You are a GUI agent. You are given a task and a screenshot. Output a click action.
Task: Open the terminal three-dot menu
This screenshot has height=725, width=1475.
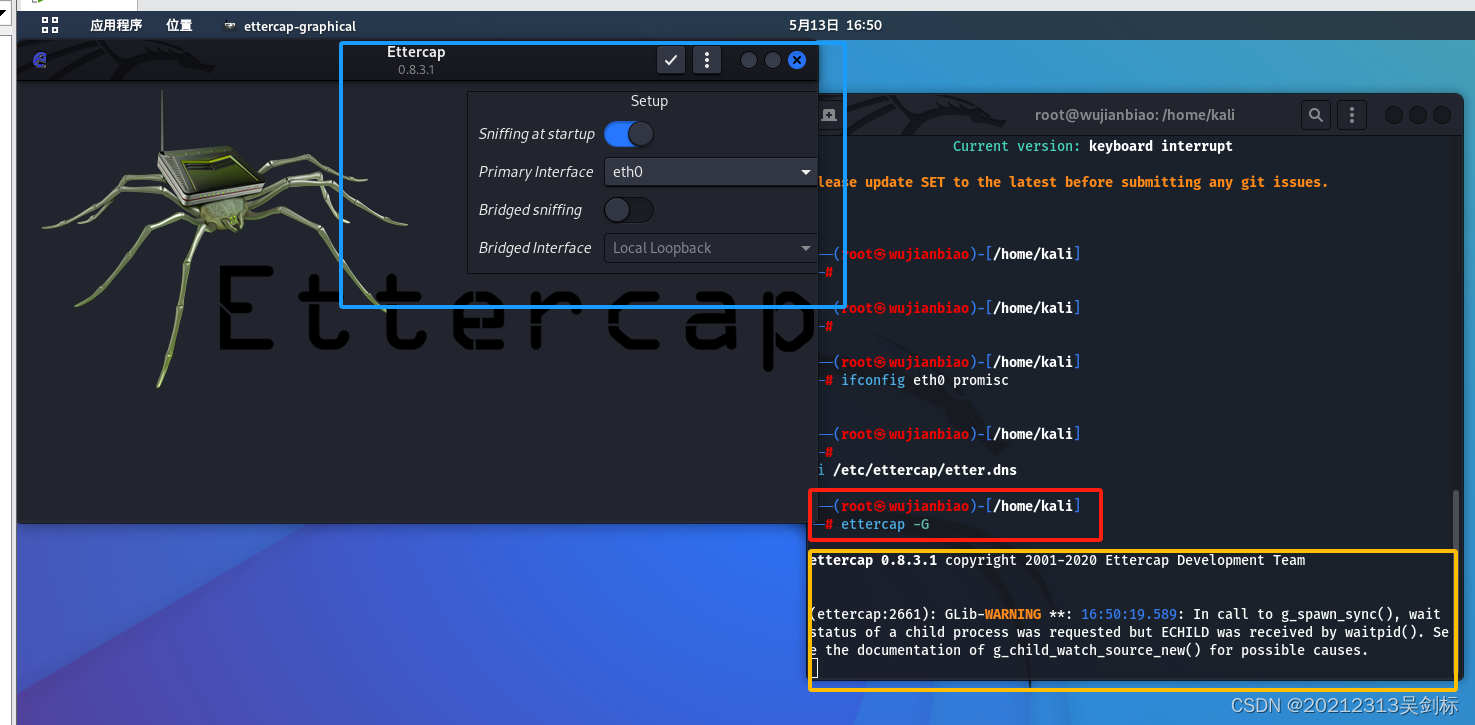click(1352, 115)
